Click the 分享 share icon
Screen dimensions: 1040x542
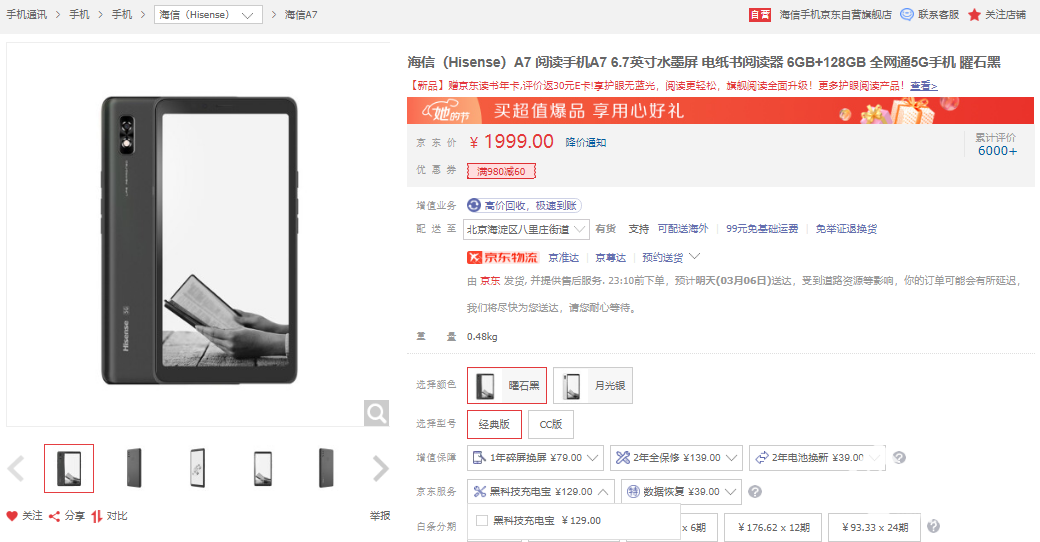pyautogui.click(x=55, y=516)
